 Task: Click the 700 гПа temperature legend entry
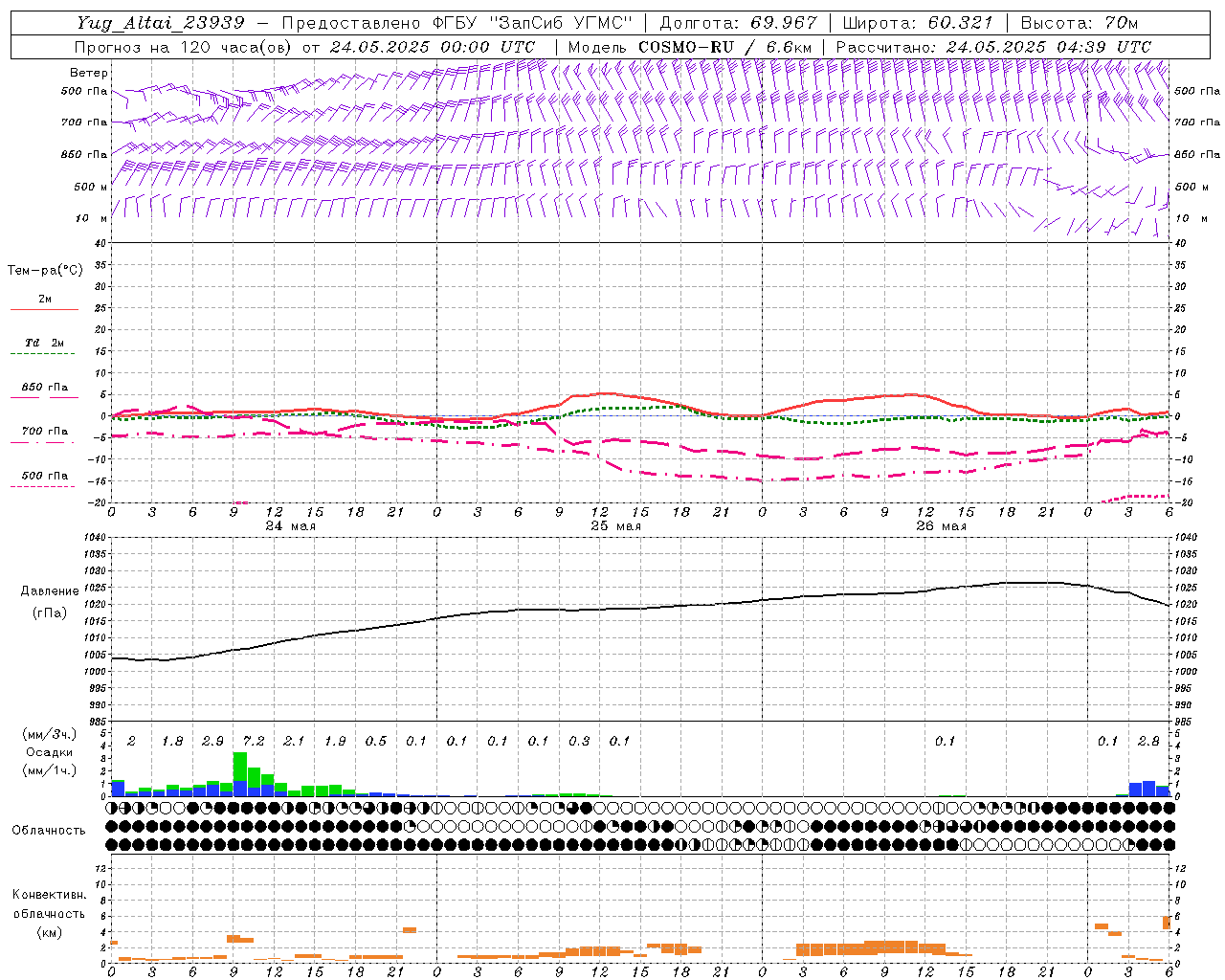click(45, 431)
